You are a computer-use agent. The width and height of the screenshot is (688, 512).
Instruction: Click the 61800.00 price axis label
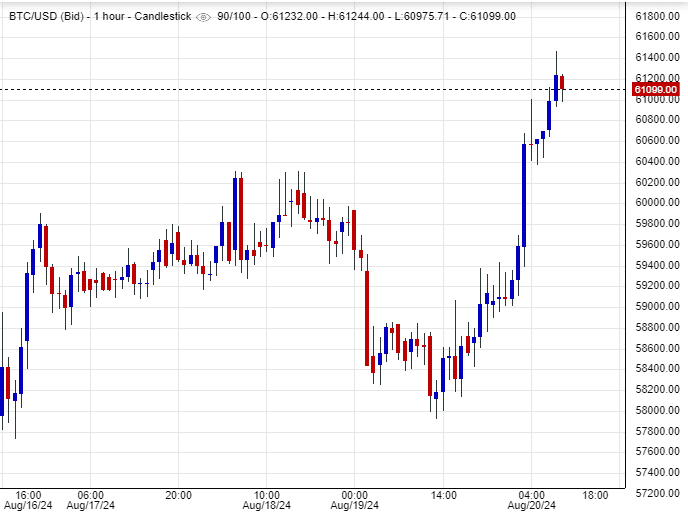656,17
